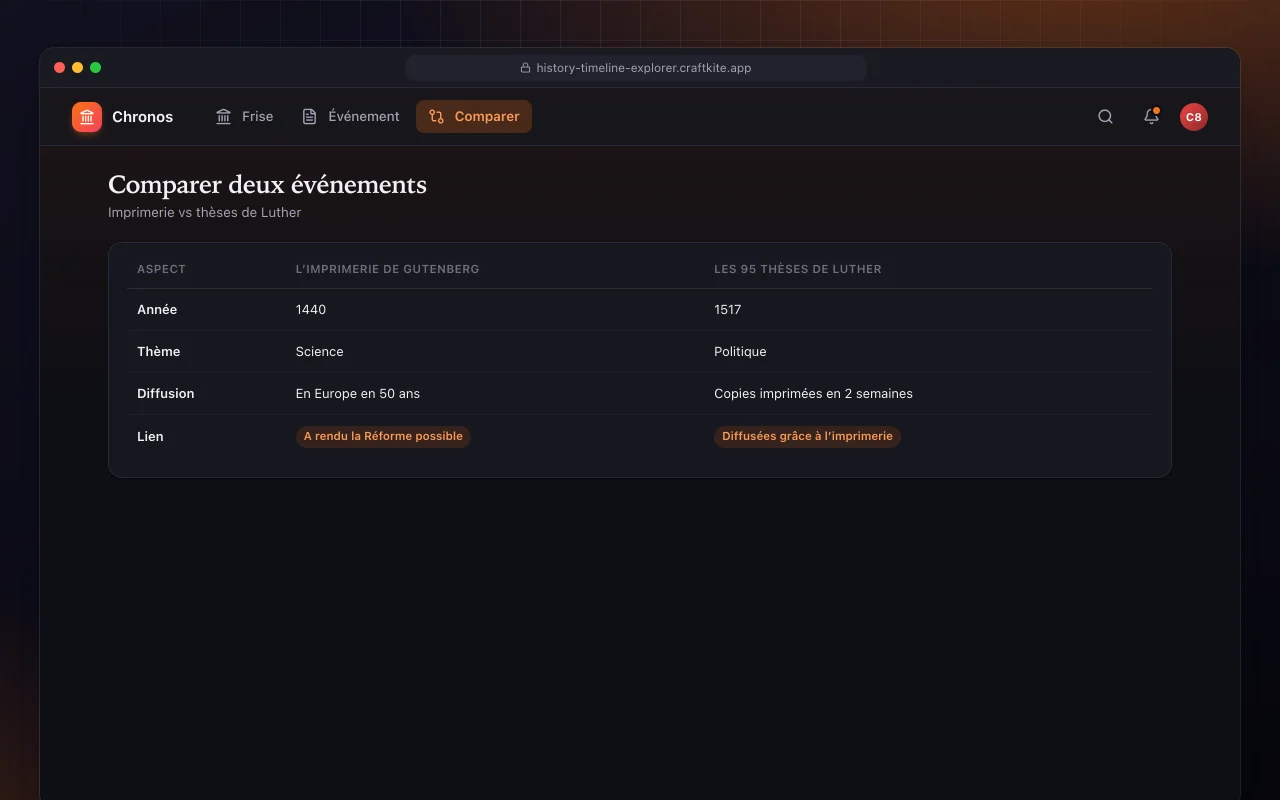Screen dimensions: 1280x800
Task: Select the 'L'imprimerie de Gutenberg' column header
Action: (x=387, y=269)
